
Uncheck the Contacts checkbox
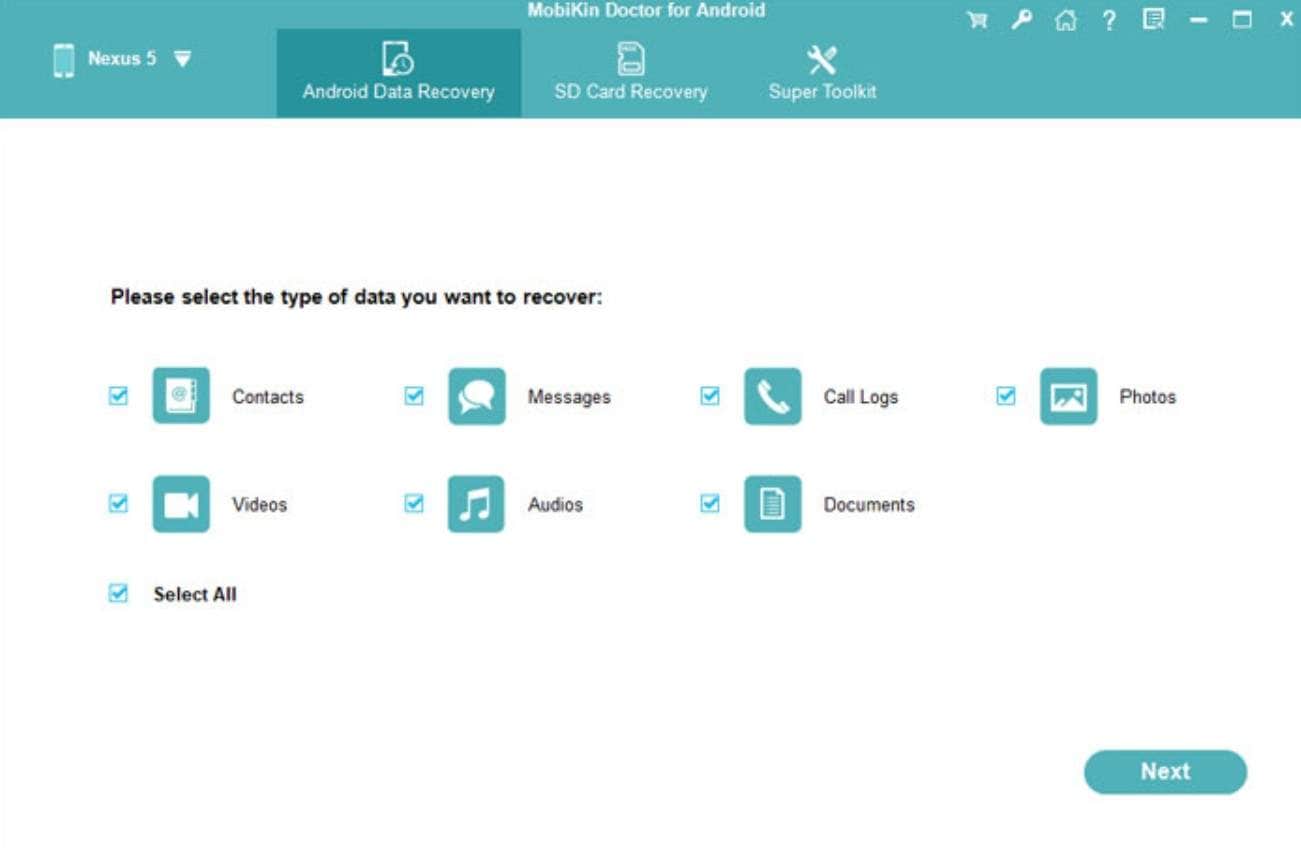click(118, 396)
